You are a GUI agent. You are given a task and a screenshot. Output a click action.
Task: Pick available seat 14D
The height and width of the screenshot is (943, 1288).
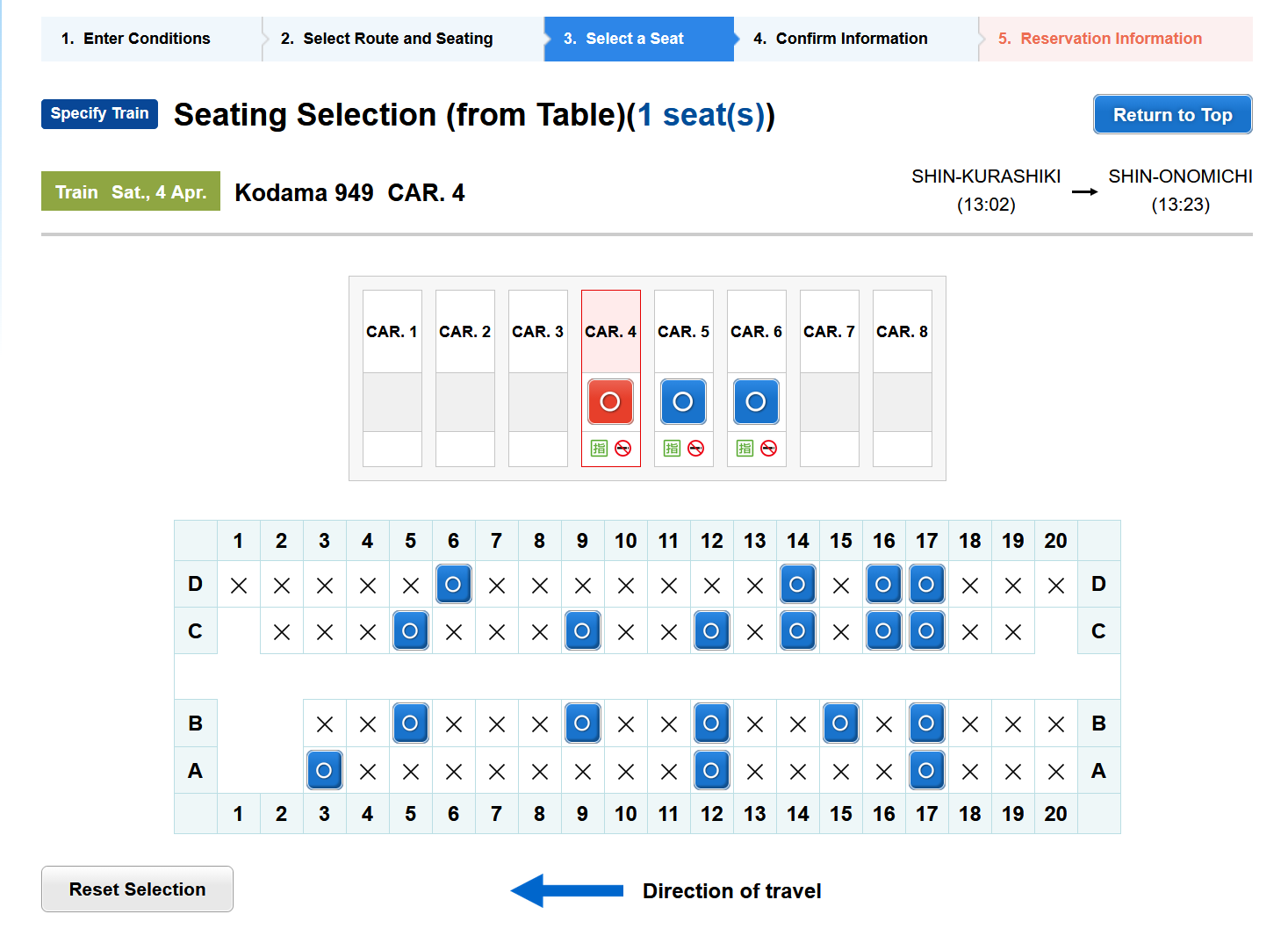click(797, 584)
